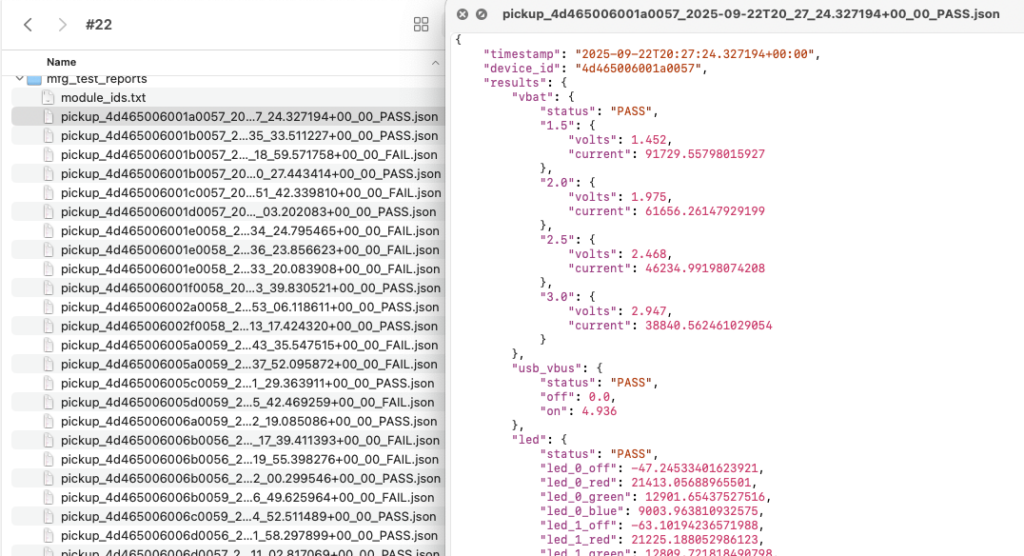Select pickup_4d465006001e0058 24.795465 FAIL file
Viewport: 1024px width, 556px height.
[248, 231]
